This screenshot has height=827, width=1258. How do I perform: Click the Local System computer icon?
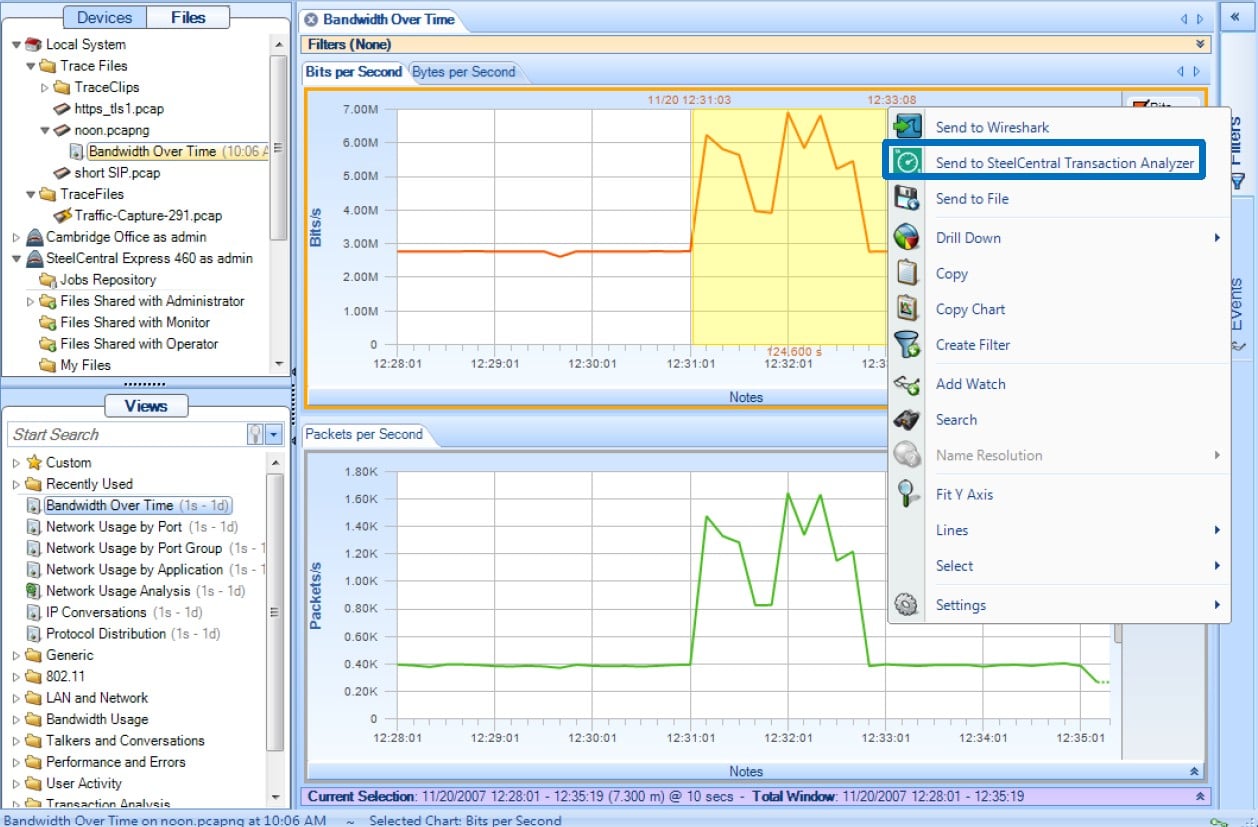click(34, 44)
